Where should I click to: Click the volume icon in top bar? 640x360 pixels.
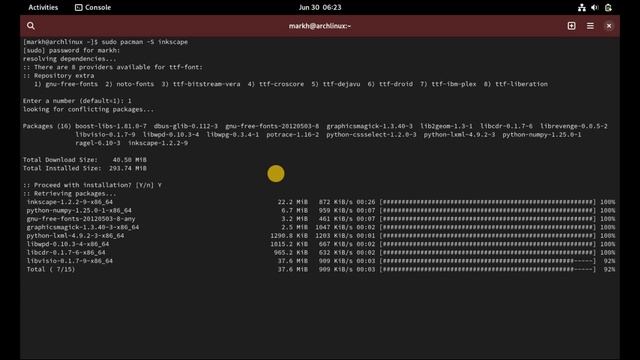[x=595, y=7]
